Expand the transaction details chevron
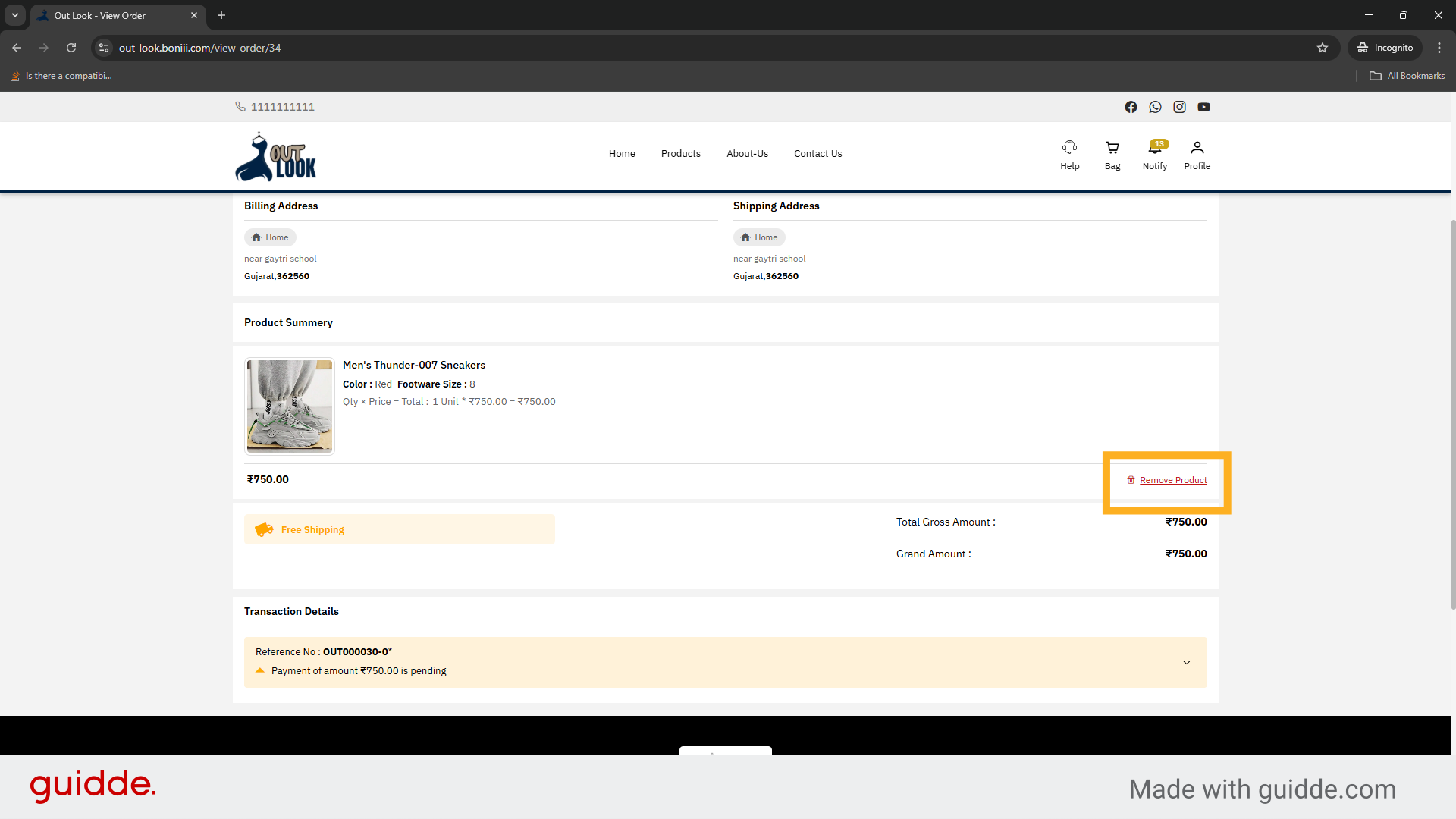The height and width of the screenshot is (819, 1456). pyautogui.click(x=1186, y=663)
